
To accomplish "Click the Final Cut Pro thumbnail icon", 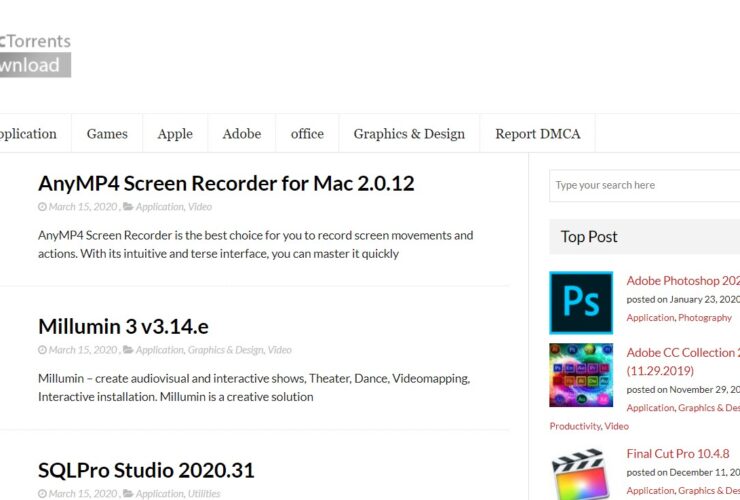I will pyautogui.click(x=581, y=474).
